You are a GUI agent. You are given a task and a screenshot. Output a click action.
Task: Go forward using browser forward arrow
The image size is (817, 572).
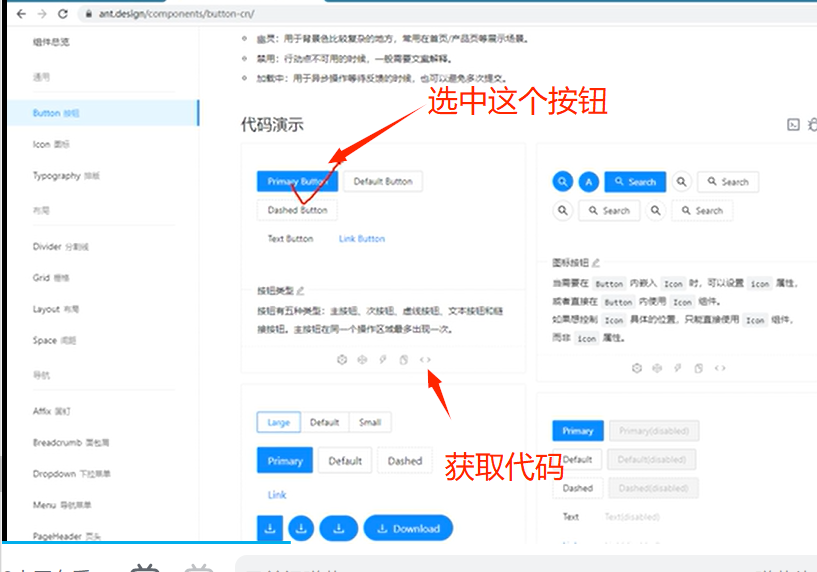[x=42, y=14]
